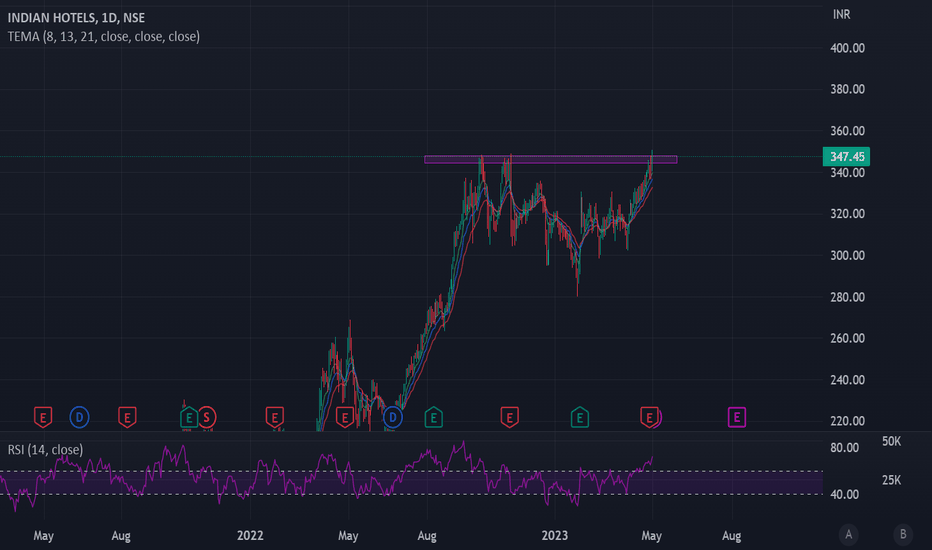Click blue D dividend marker left of Aug 2022 green E
The image size is (932, 550).
pyautogui.click(x=392, y=417)
